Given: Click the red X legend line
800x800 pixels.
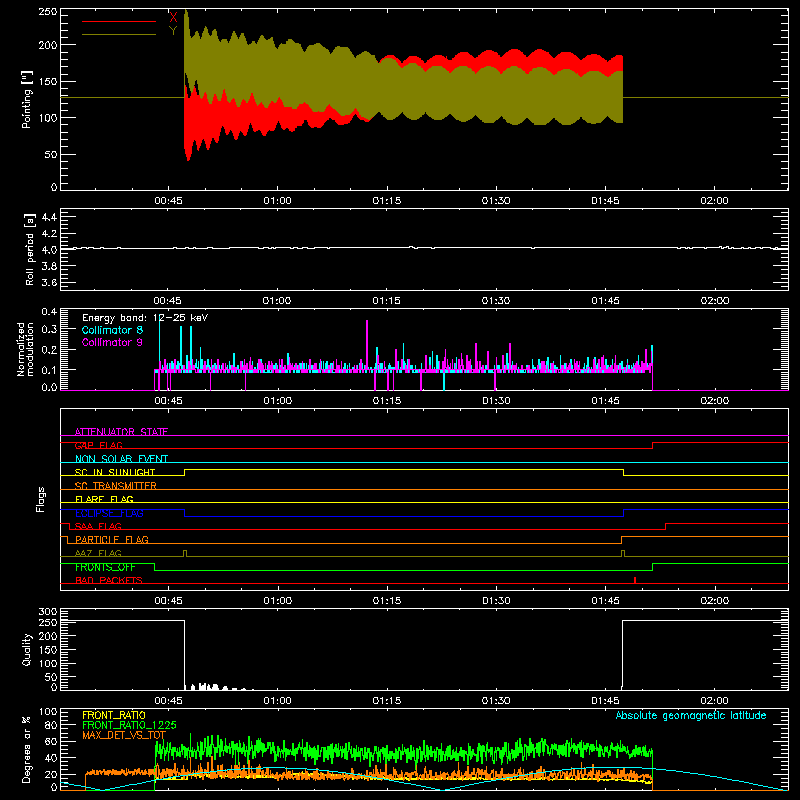Looking at the screenshot, I should [119, 21].
